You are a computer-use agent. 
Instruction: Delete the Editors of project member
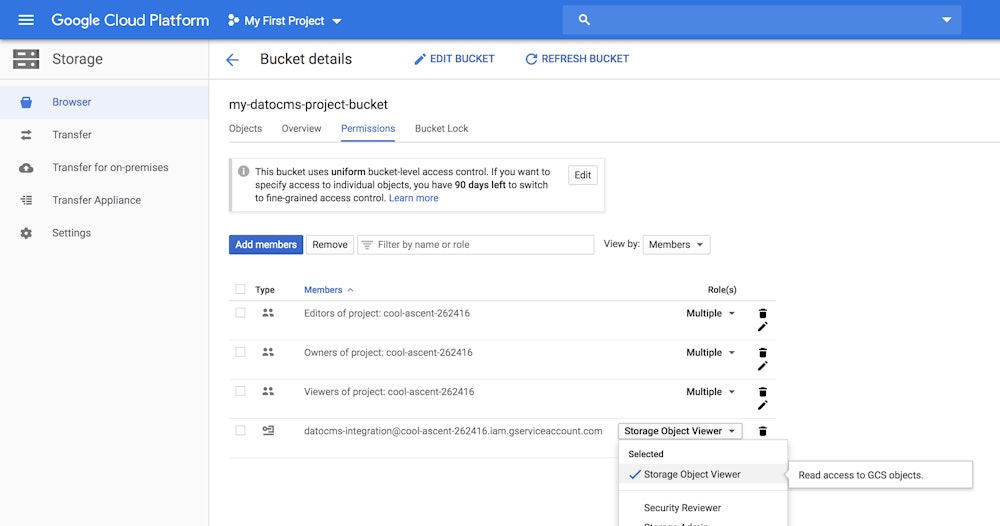click(762, 313)
